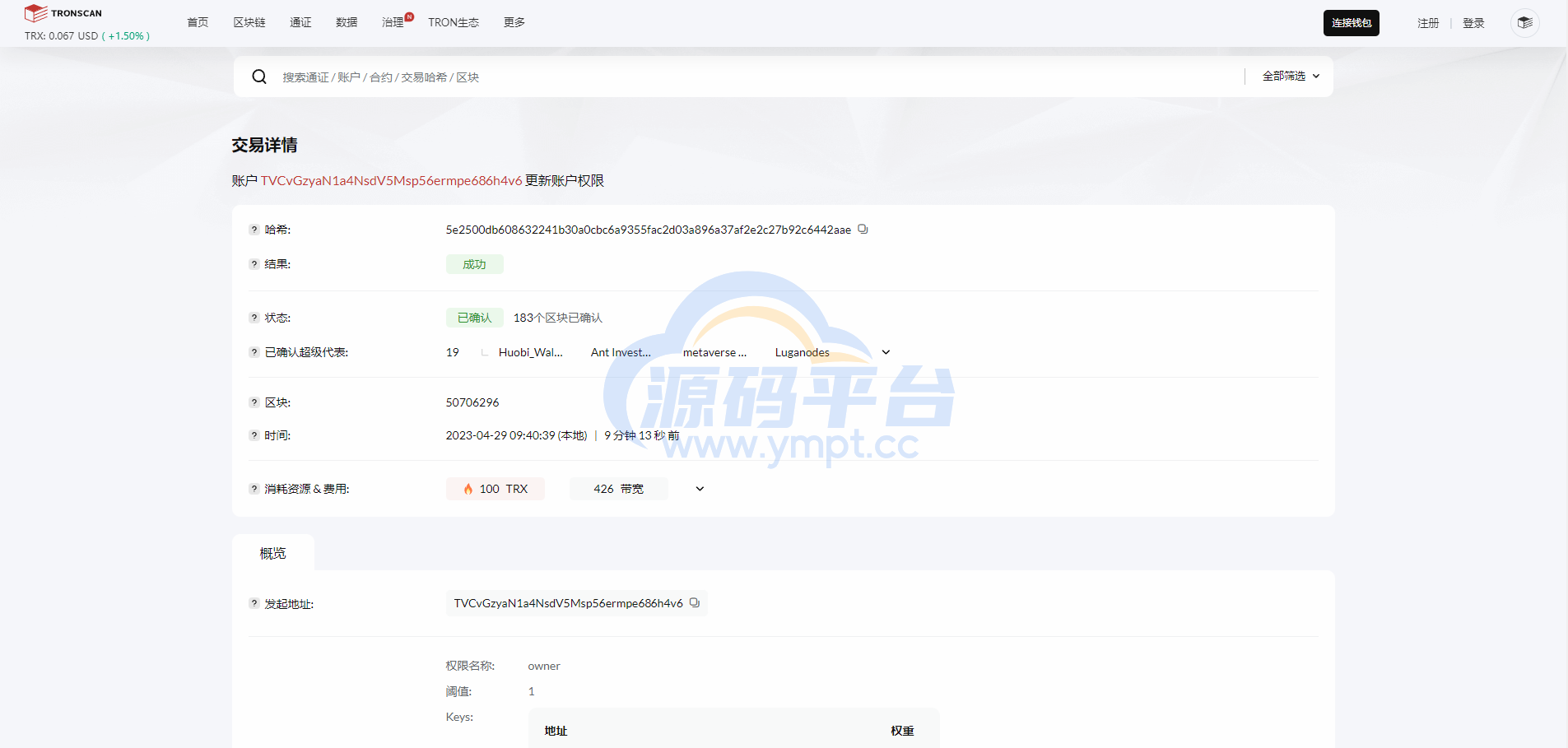
Task: Click the 已确认 status badge
Action: (474, 318)
